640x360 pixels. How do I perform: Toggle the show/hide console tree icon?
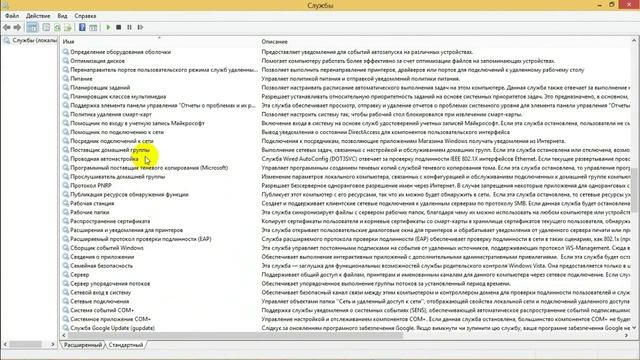pyautogui.click(x=32, y=27)
